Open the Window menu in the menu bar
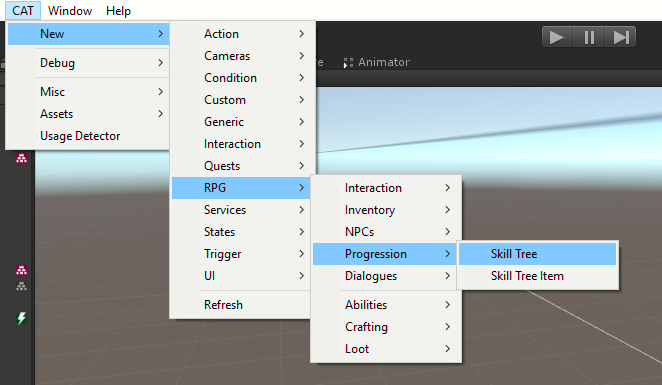Screen dimensions: 662x385 [70, 11]
